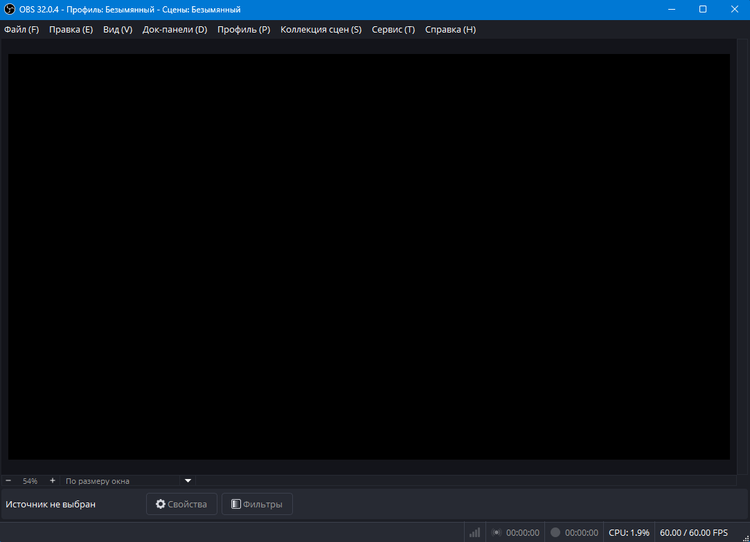Open the Справка (H) menu

pos(450,30)
